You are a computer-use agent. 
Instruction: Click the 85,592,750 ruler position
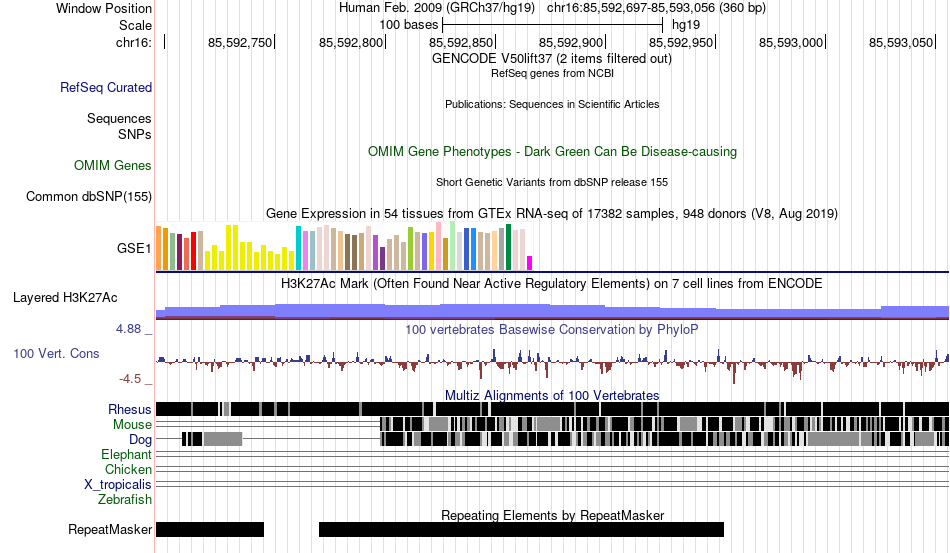(x=240, y=42)
